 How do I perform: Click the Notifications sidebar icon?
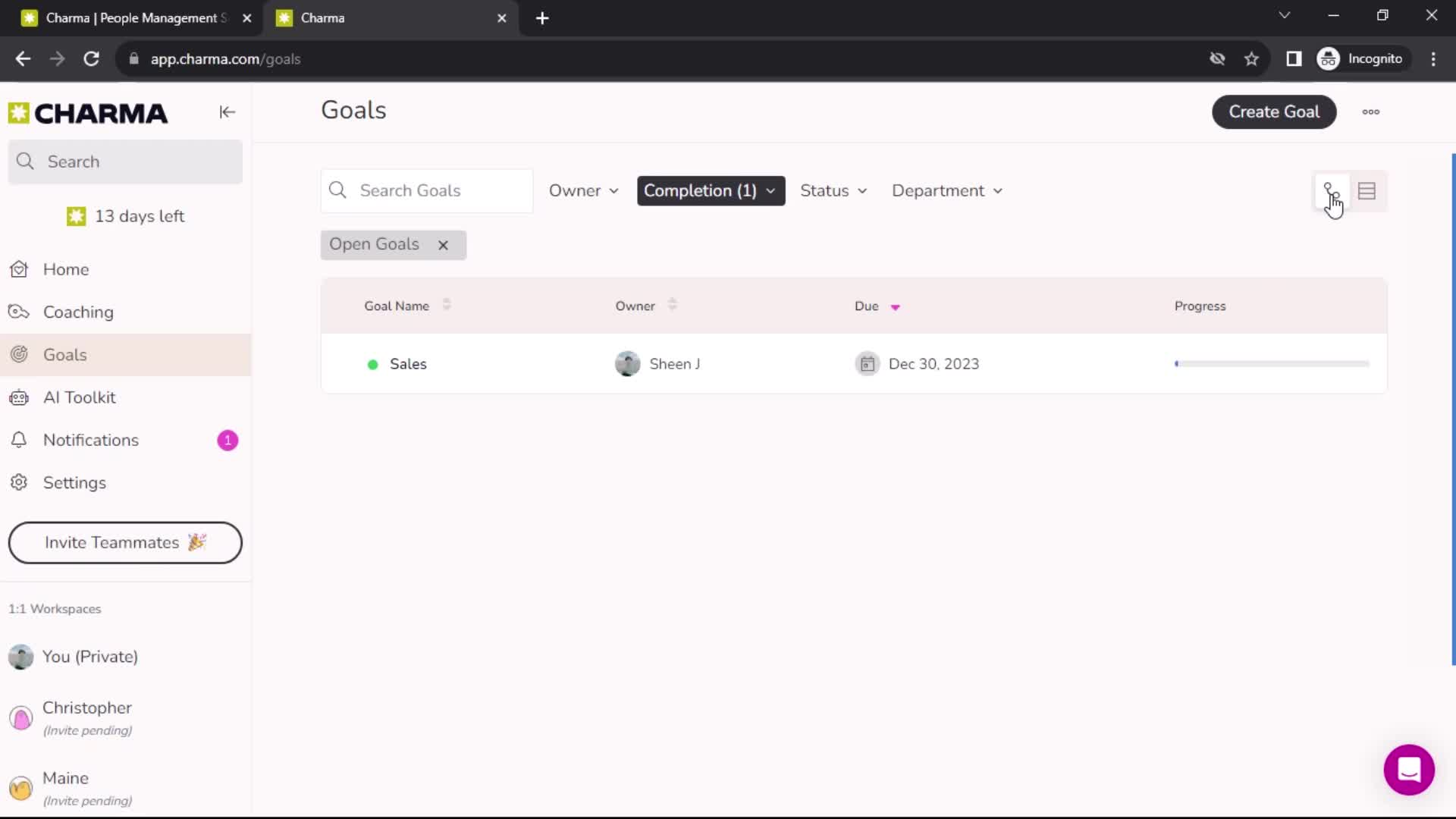click(18, 440)
